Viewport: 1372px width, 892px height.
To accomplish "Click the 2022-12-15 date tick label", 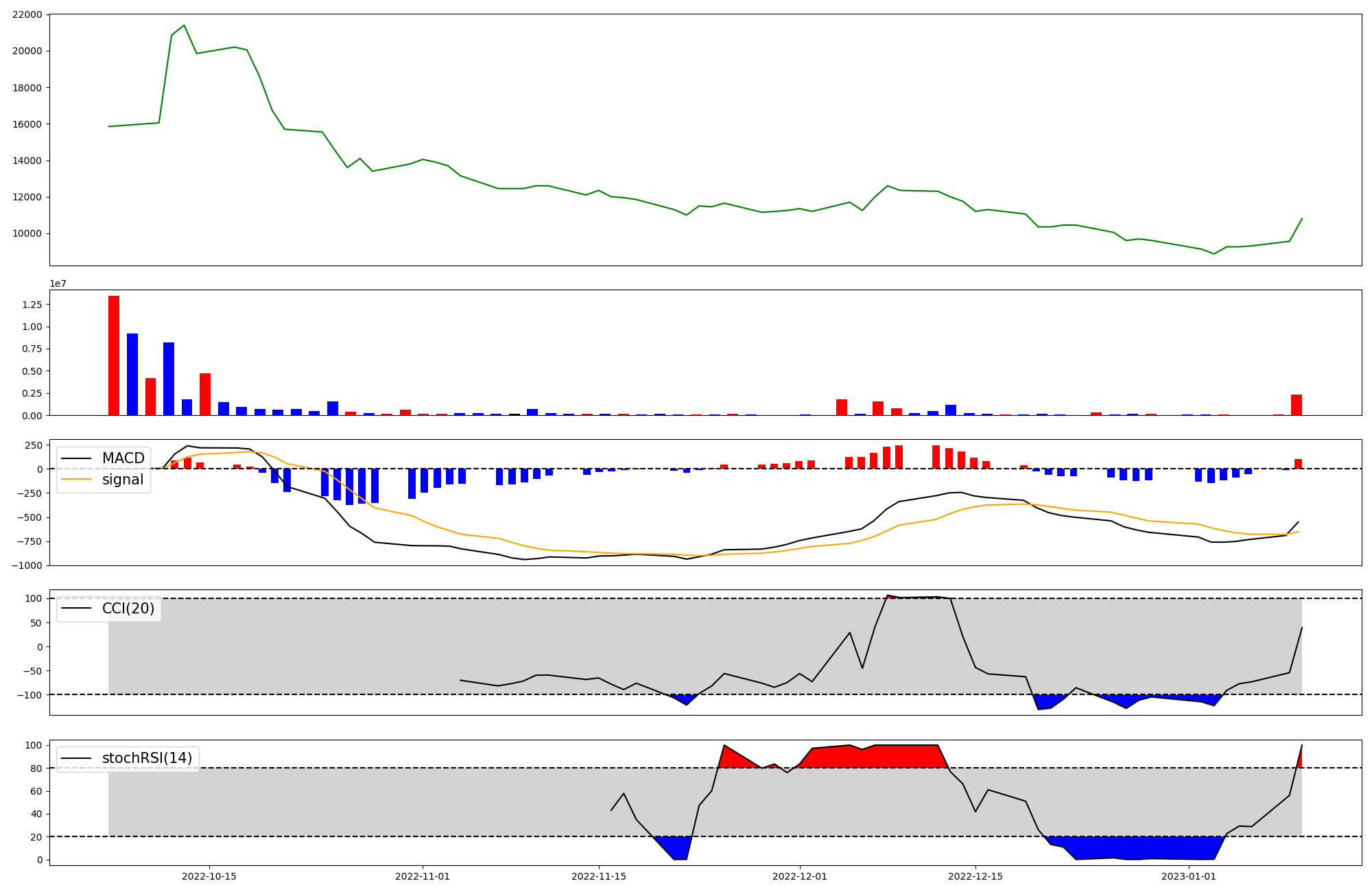I will pyautogui.click(x=975, y=876).
